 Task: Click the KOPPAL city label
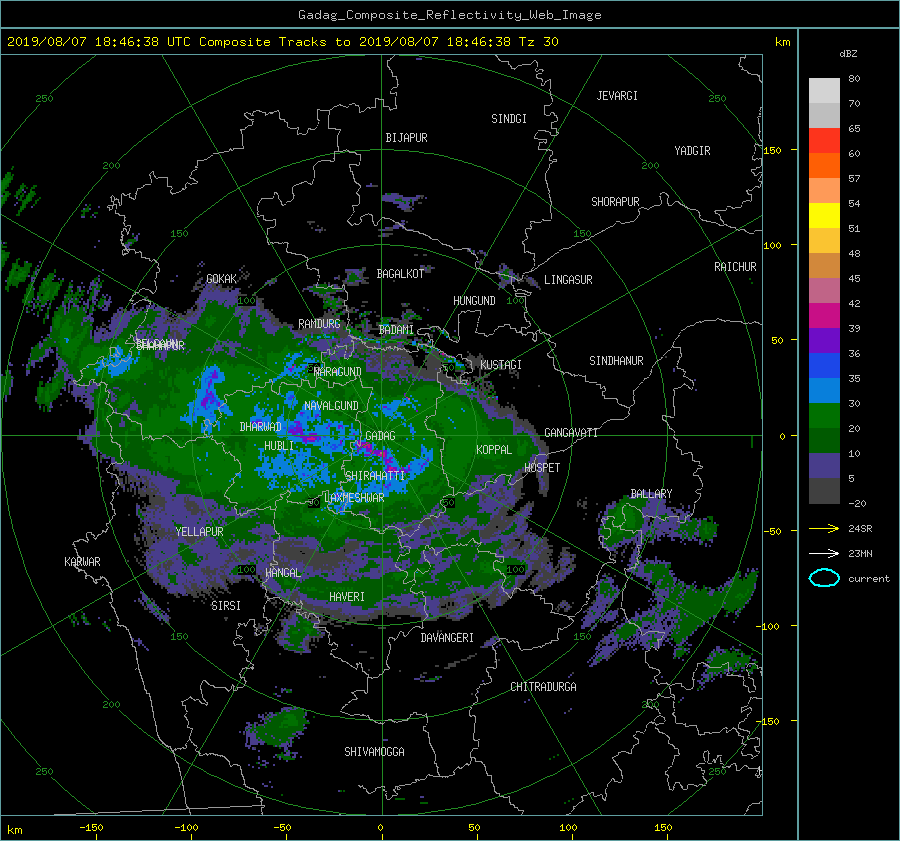(494, 450)
